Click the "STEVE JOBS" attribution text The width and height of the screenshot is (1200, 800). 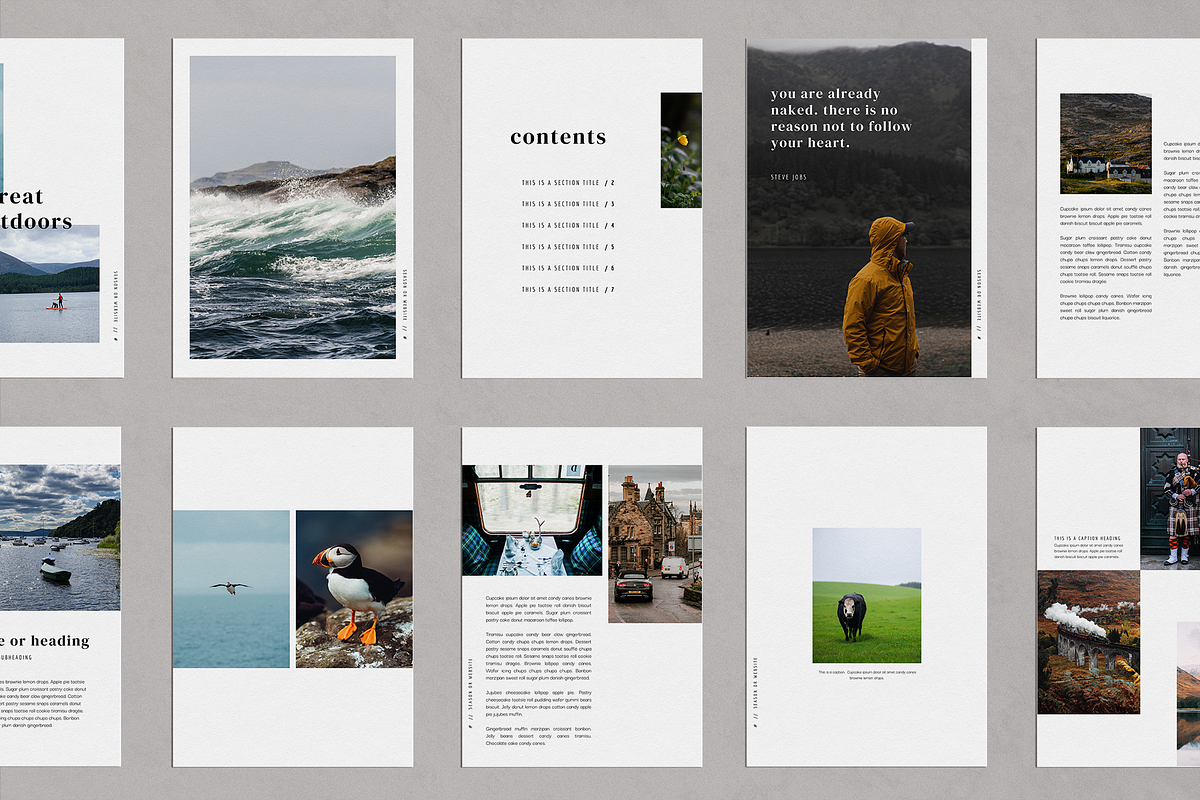point(789,177)
